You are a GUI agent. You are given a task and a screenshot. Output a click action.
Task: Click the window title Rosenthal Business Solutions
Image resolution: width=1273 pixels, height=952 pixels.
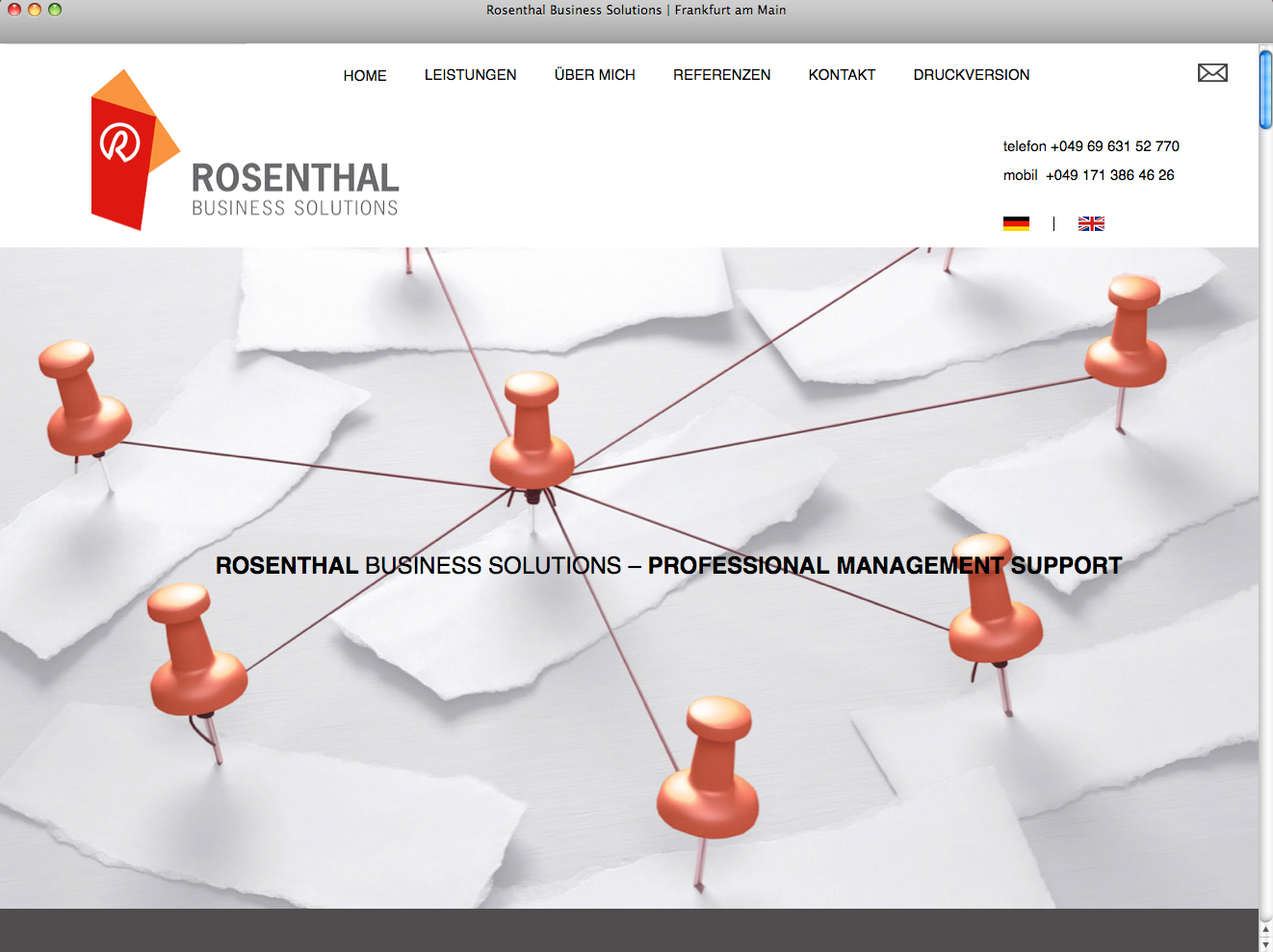coord(636,10)
